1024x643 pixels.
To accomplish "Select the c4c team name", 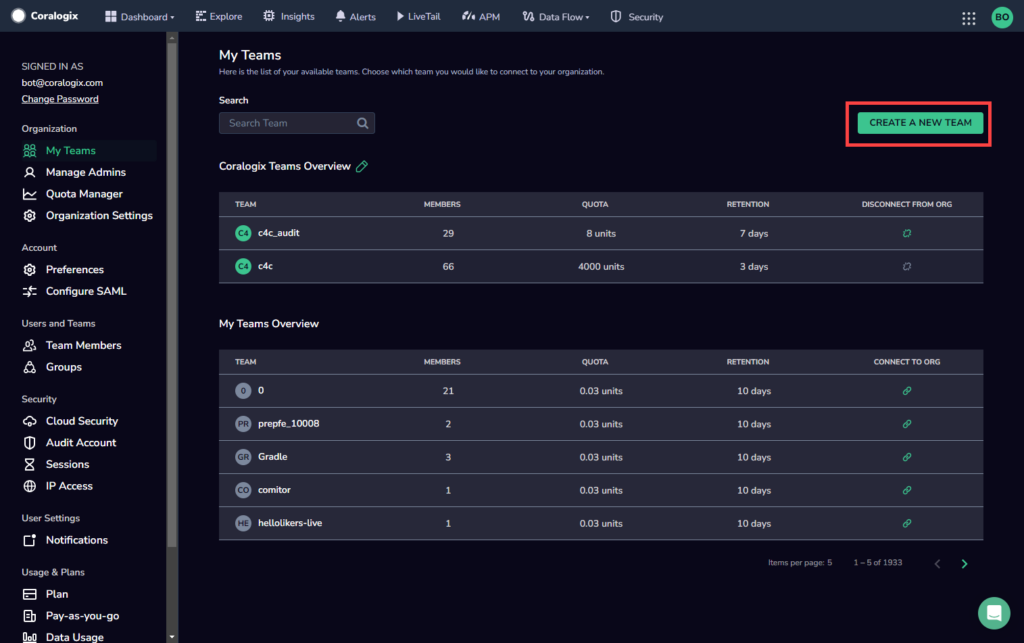I will 265,266.
